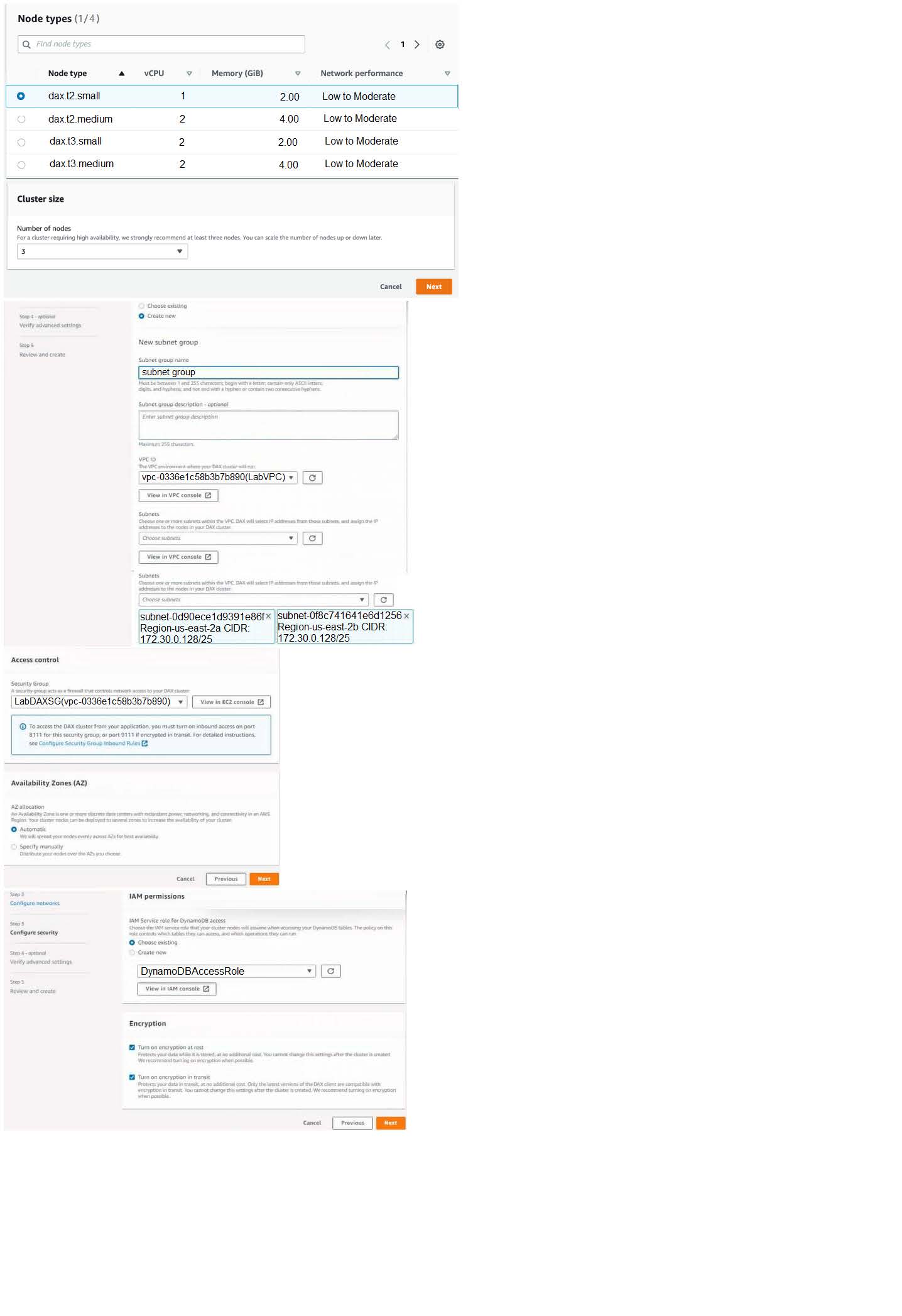Open first Choose subnets dropdown
Screen dimensions: 902x1316
tap(218, 538)
